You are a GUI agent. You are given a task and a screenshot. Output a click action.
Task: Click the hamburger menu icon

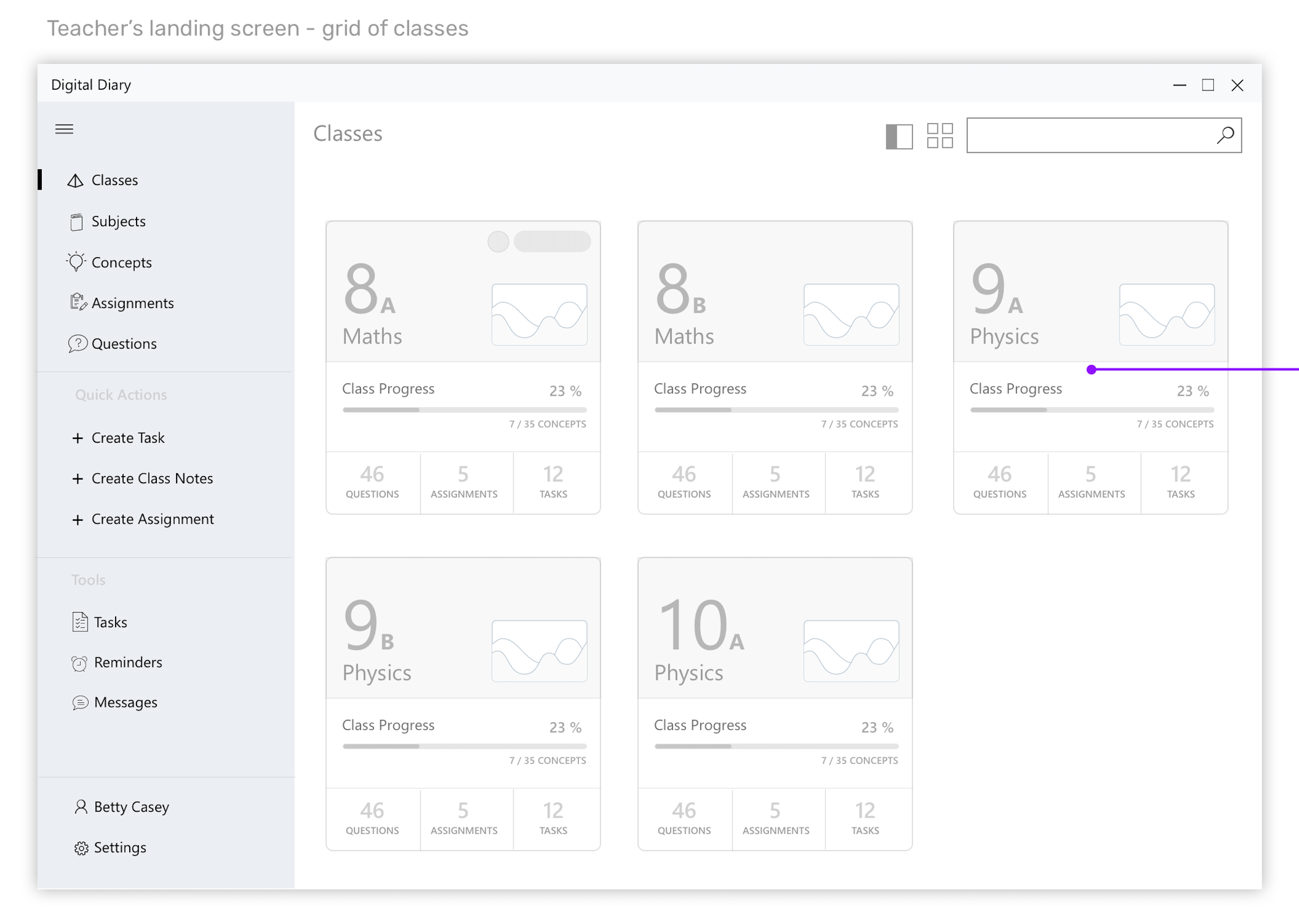tap(64, 129)
